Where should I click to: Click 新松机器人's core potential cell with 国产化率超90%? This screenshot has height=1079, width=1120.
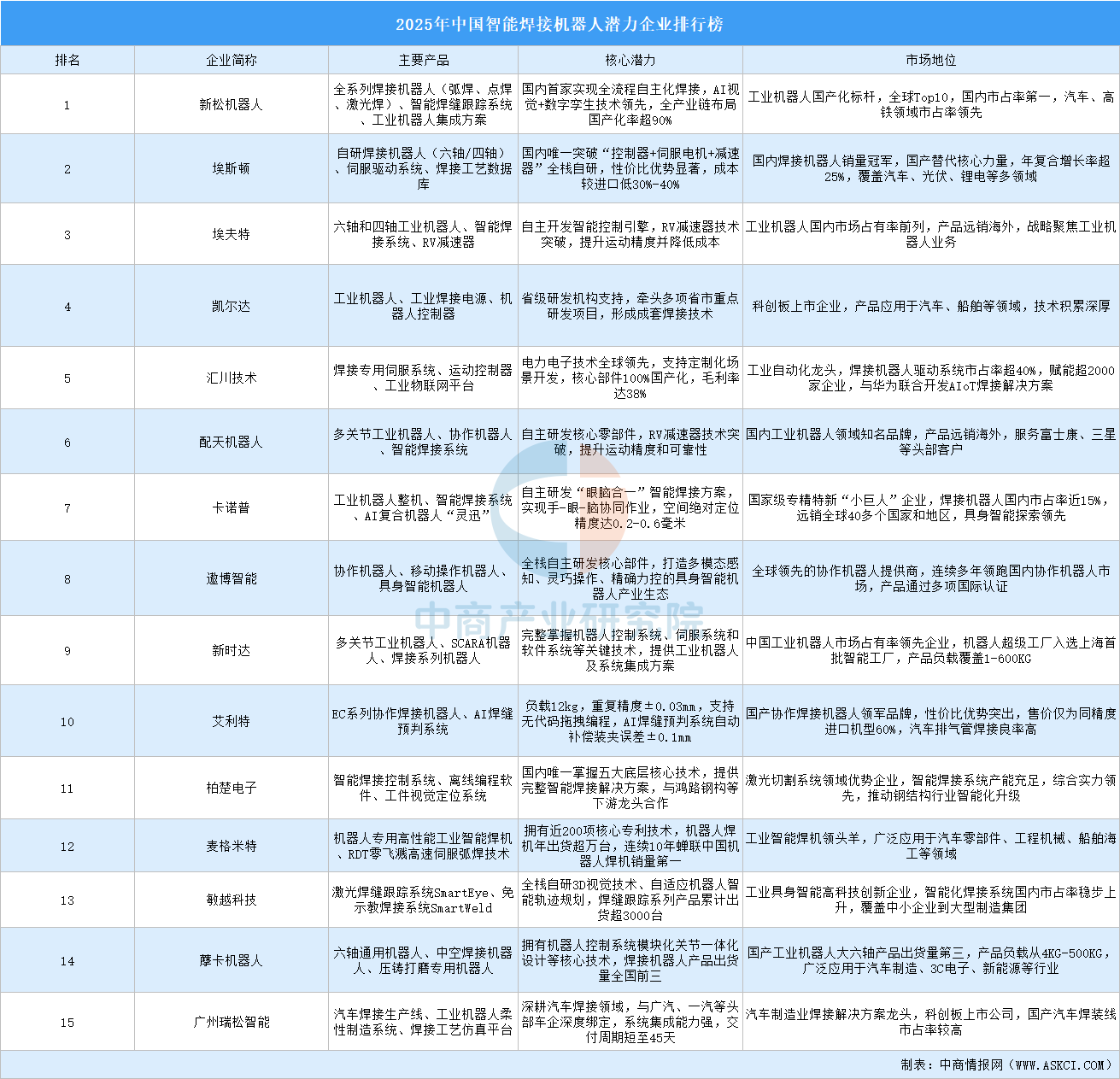[630, 104]
